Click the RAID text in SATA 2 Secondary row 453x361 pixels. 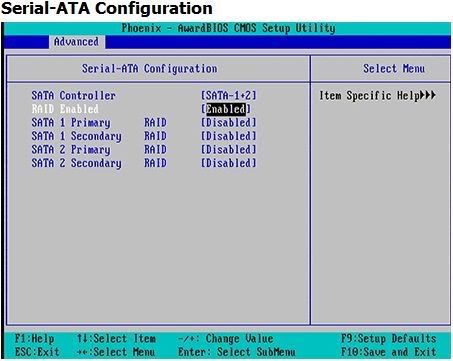(x=155, y=163)
